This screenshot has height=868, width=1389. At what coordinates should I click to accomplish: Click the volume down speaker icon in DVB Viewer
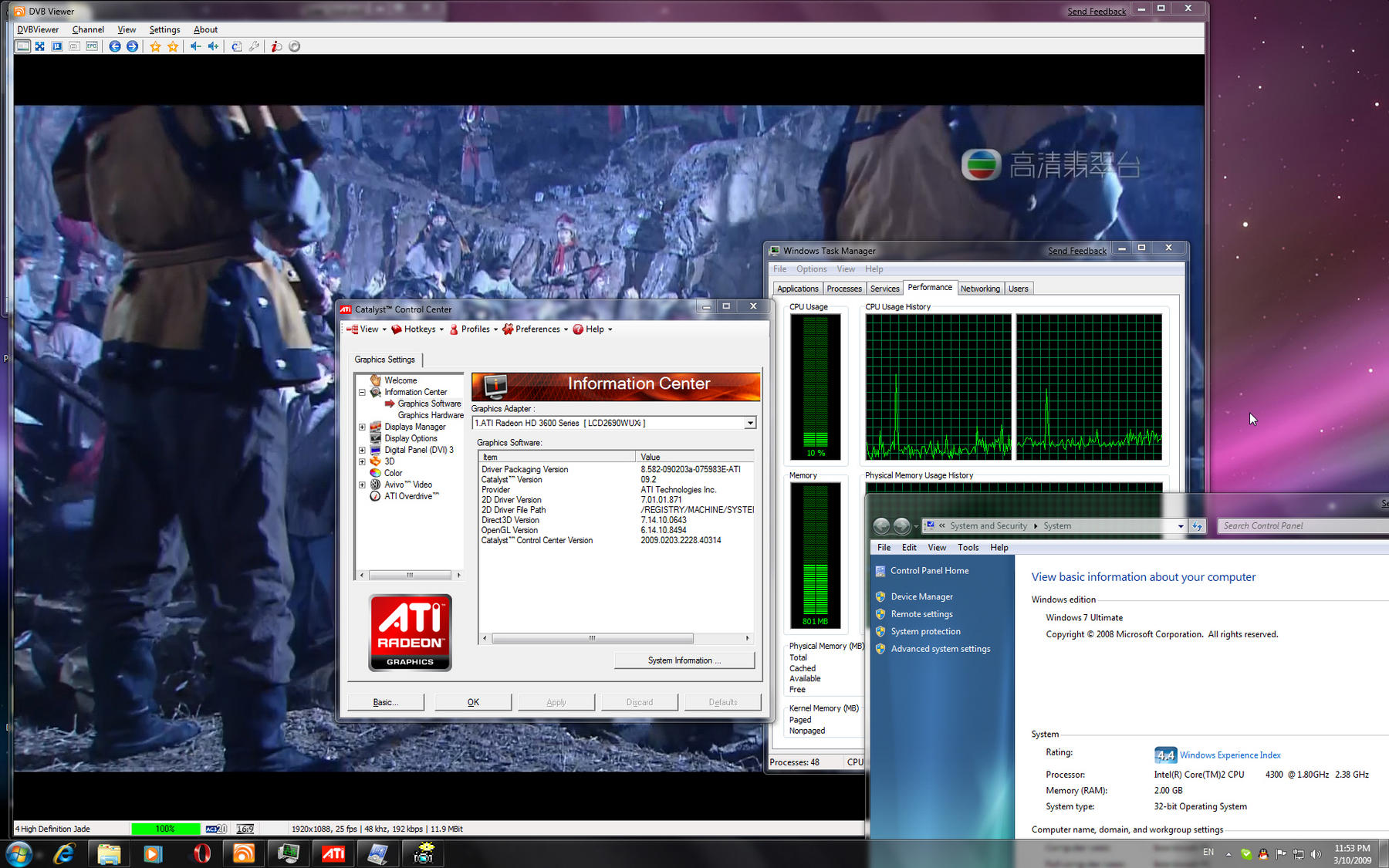196,46
